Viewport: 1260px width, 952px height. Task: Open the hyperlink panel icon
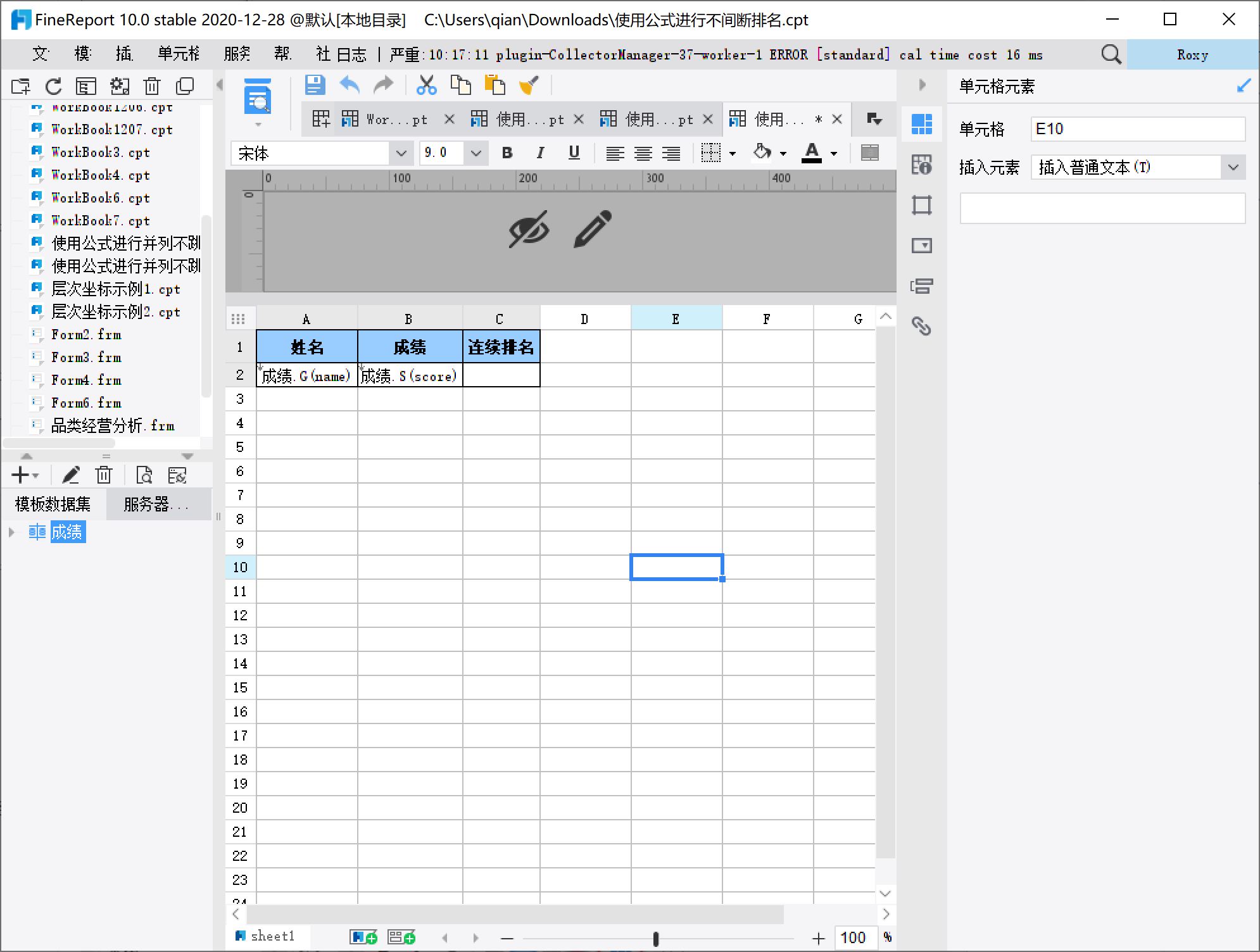pyautogui.click(x=921, y=326)
